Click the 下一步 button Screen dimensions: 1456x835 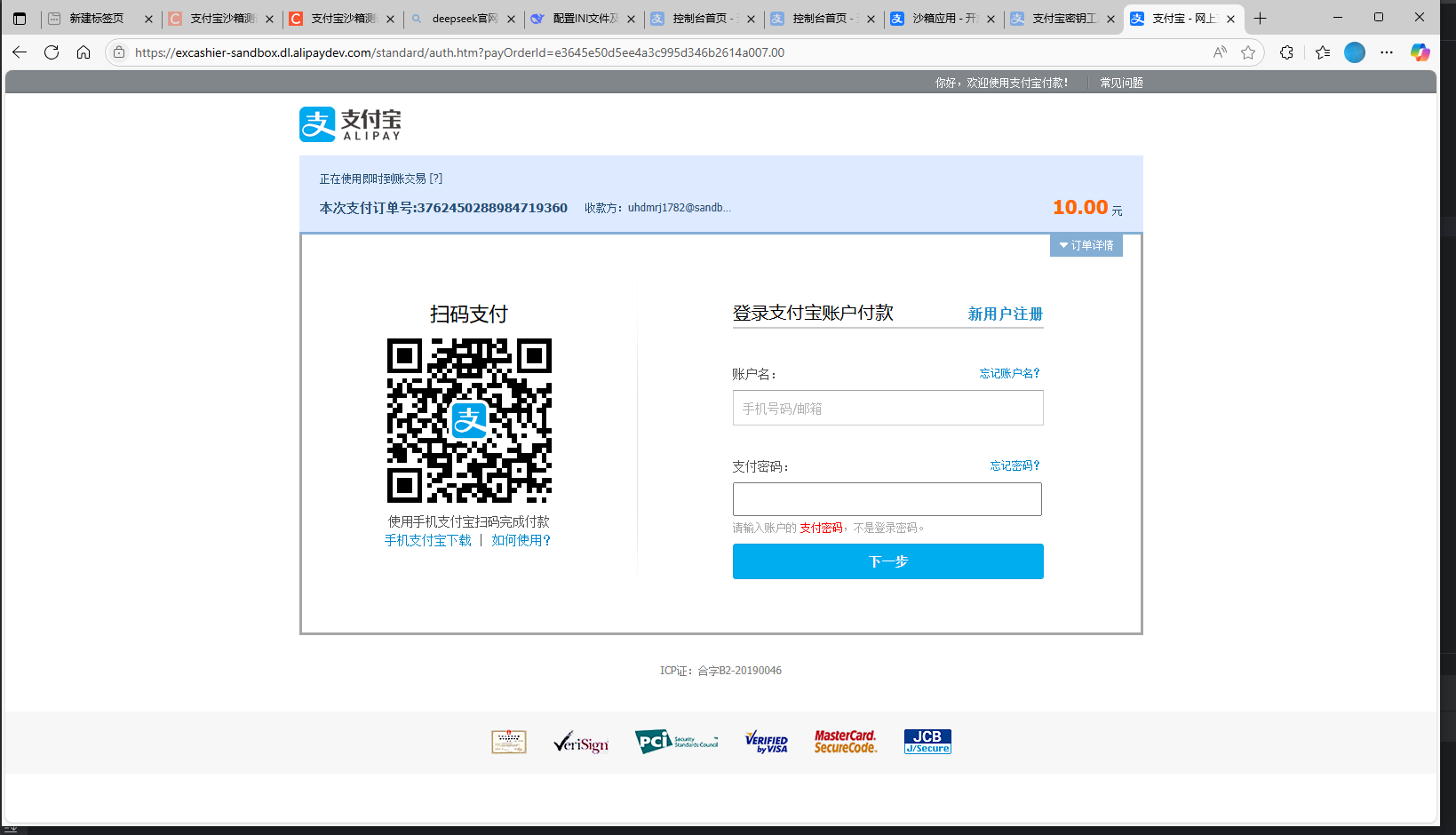pyautogui.click(x=888, y=561)
